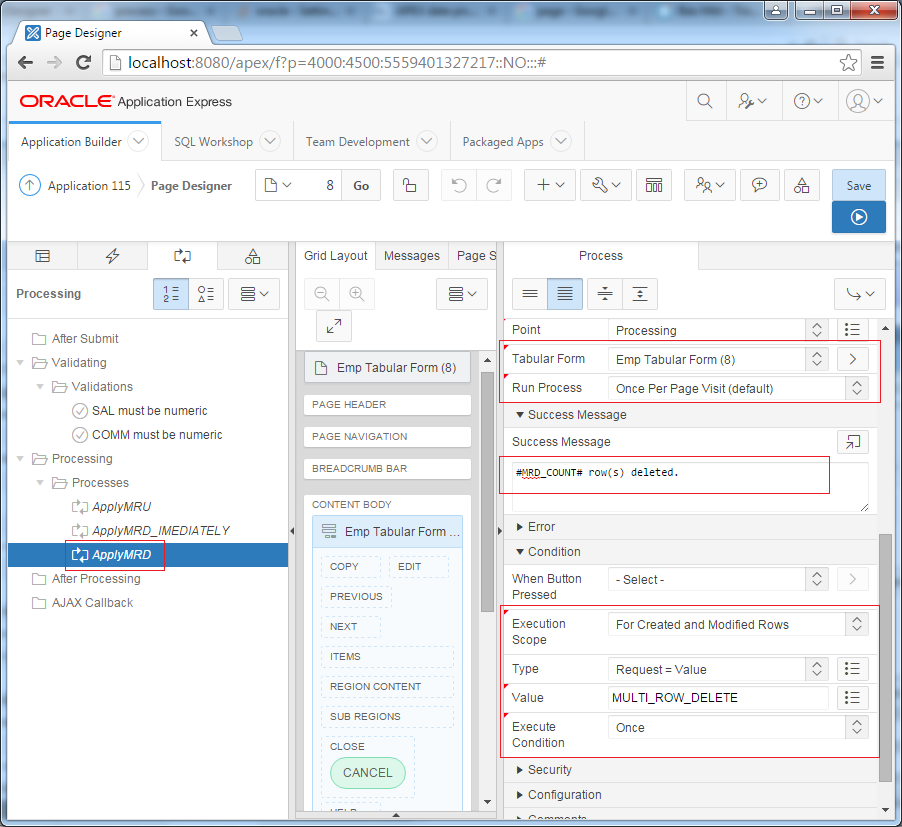Viewport: 902px width, 827px height.
Task: Switch to the Dynamic Actions lightning tab
Action: coord(112,256)
